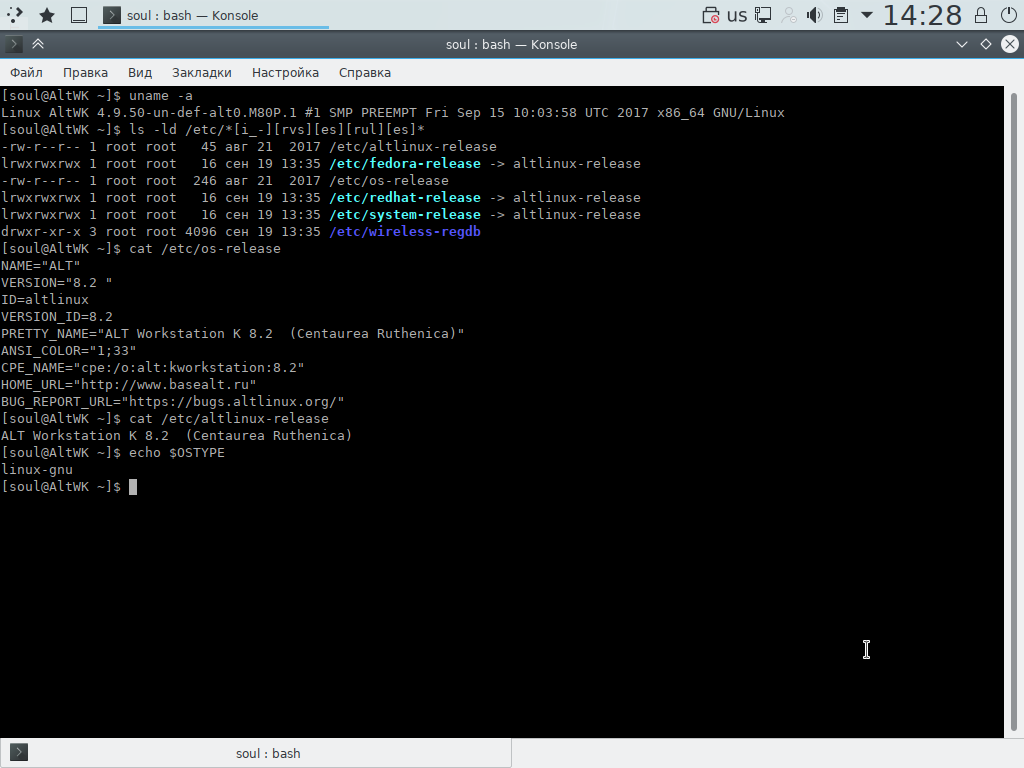Click the terminal icon on the bottom tab
The image size is (1024, 768).
pos(19,752)
